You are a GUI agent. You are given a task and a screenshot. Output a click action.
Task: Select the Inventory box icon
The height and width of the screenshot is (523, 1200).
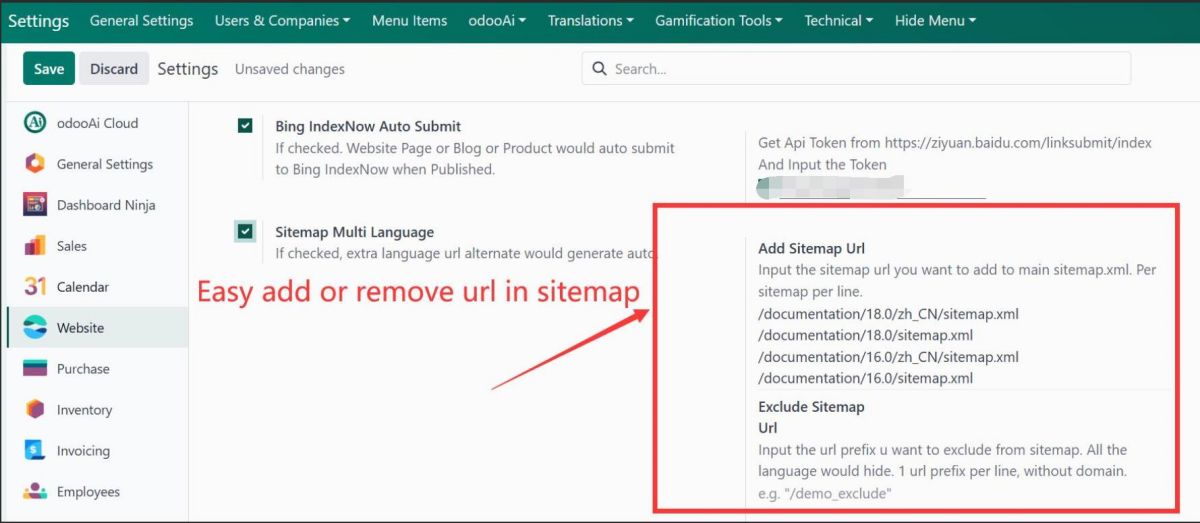pyautogui.click(x=35, y=410)
